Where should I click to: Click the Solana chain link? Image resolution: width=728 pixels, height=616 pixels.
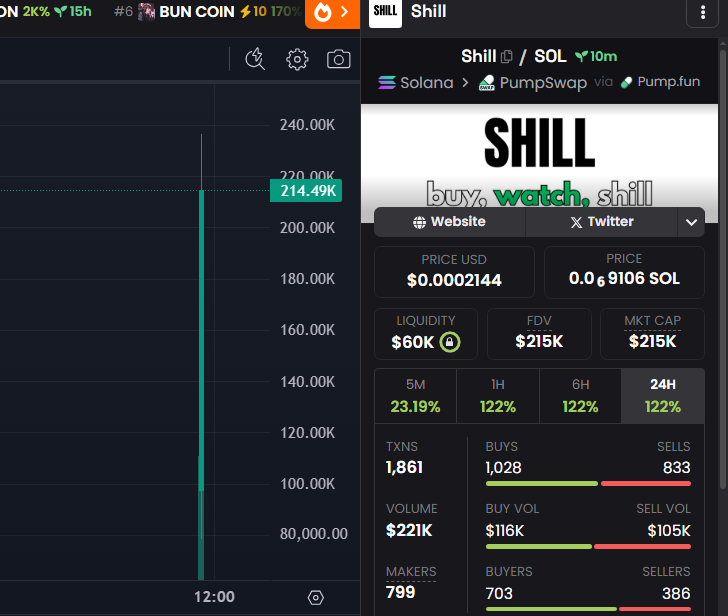416,83
